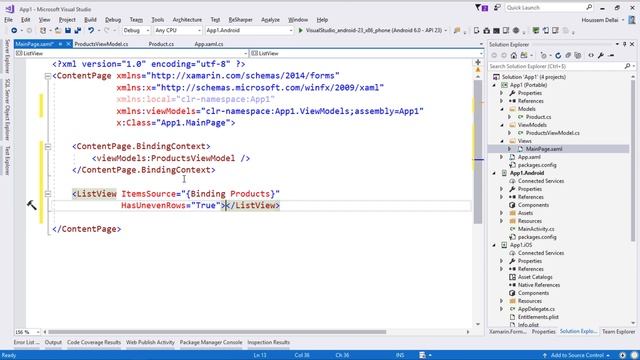Toggle pin on MainPage.xaml tab

click(60, 44)
